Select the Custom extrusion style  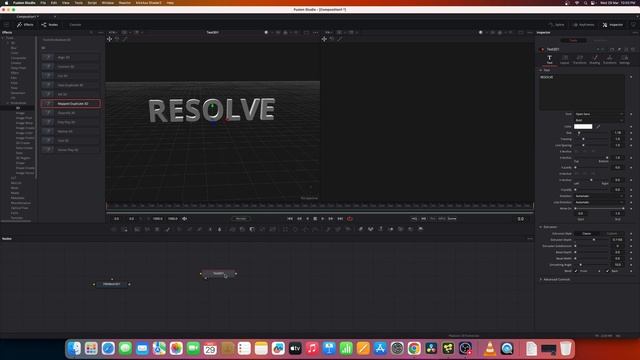tap(612, 233)
